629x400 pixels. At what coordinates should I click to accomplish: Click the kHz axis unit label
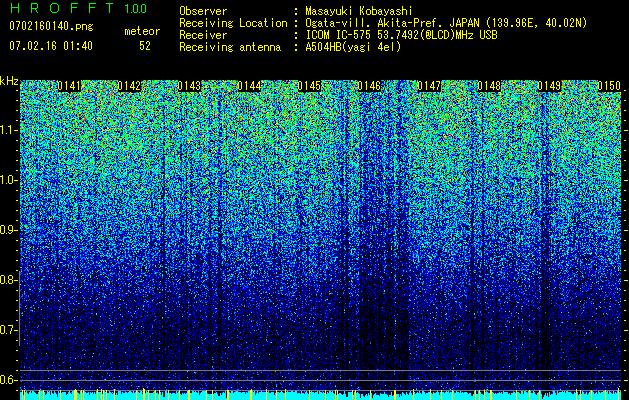9,81
